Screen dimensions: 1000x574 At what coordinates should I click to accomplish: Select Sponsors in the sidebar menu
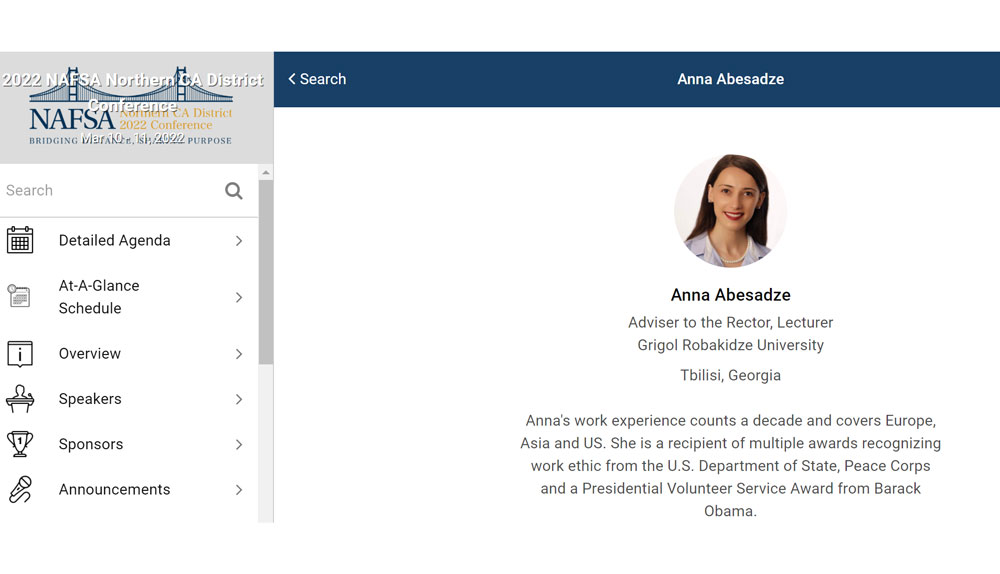click(x=91, y=444)
